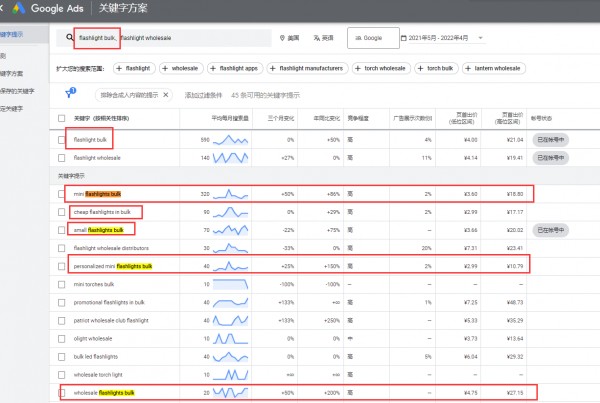Viewport: 600px width, 403px height.
Task: Check the mini torches bulk row checkbox
Action: point(61,284)
